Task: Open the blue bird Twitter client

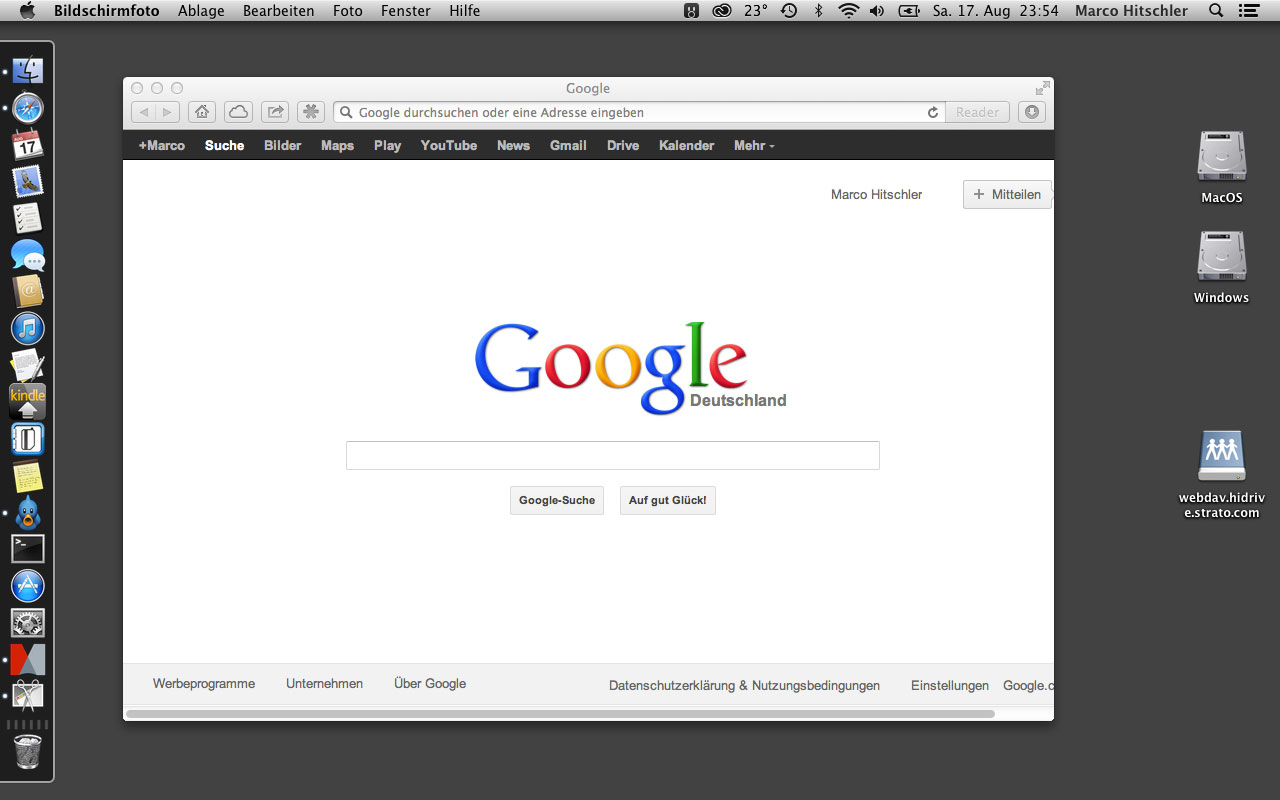Action: tap(28, 513)
